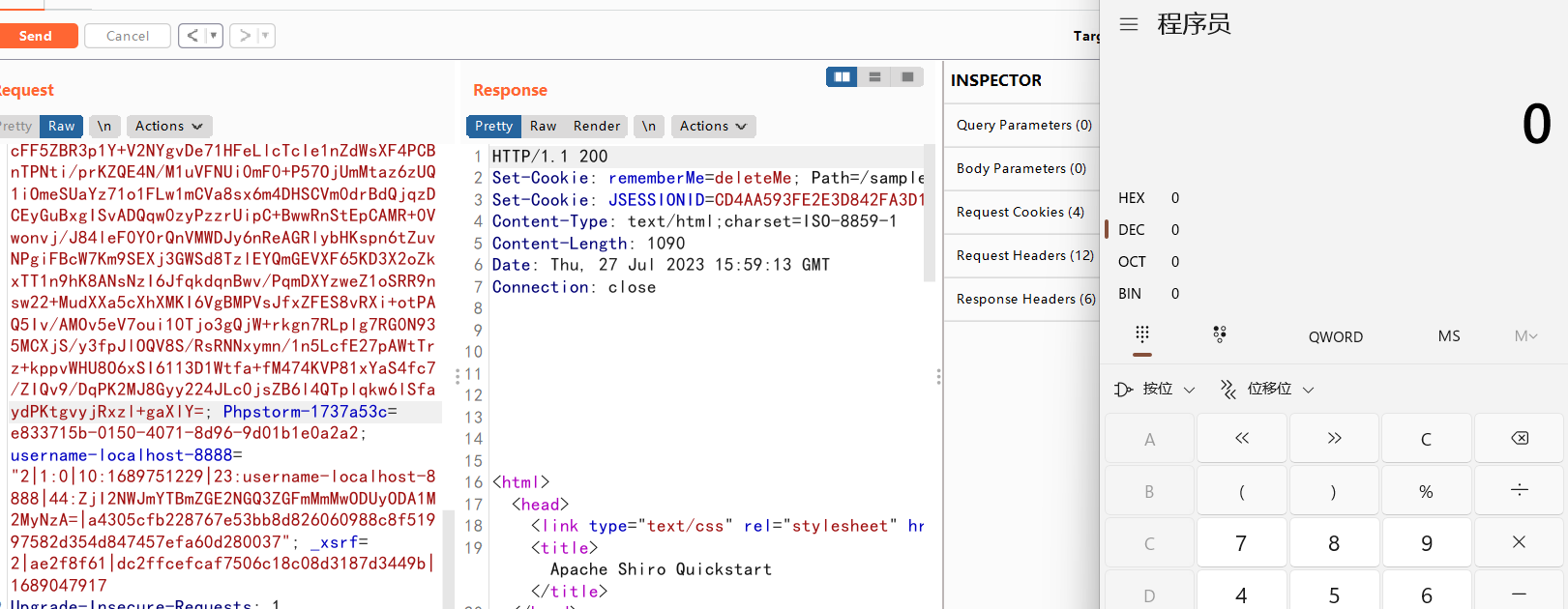Expand Request Headers (12) in Inspector
This screenshot has width=1568, height=609.
coord(1024,255)
